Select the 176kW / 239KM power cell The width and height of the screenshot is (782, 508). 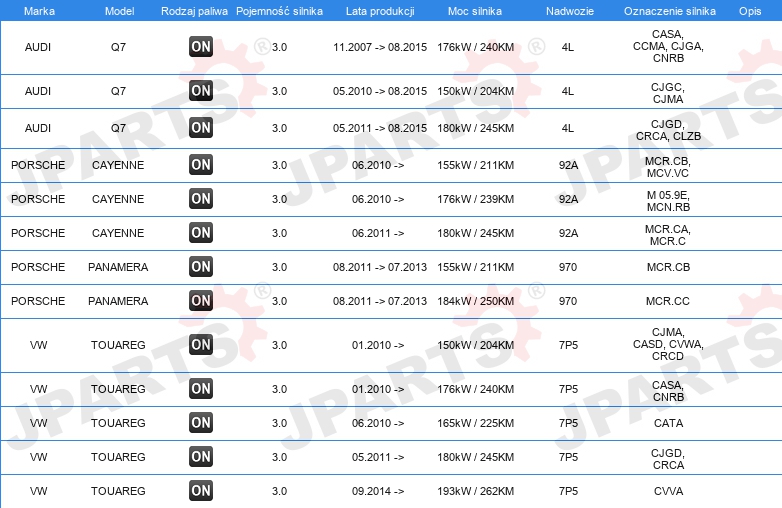point(475,199)
